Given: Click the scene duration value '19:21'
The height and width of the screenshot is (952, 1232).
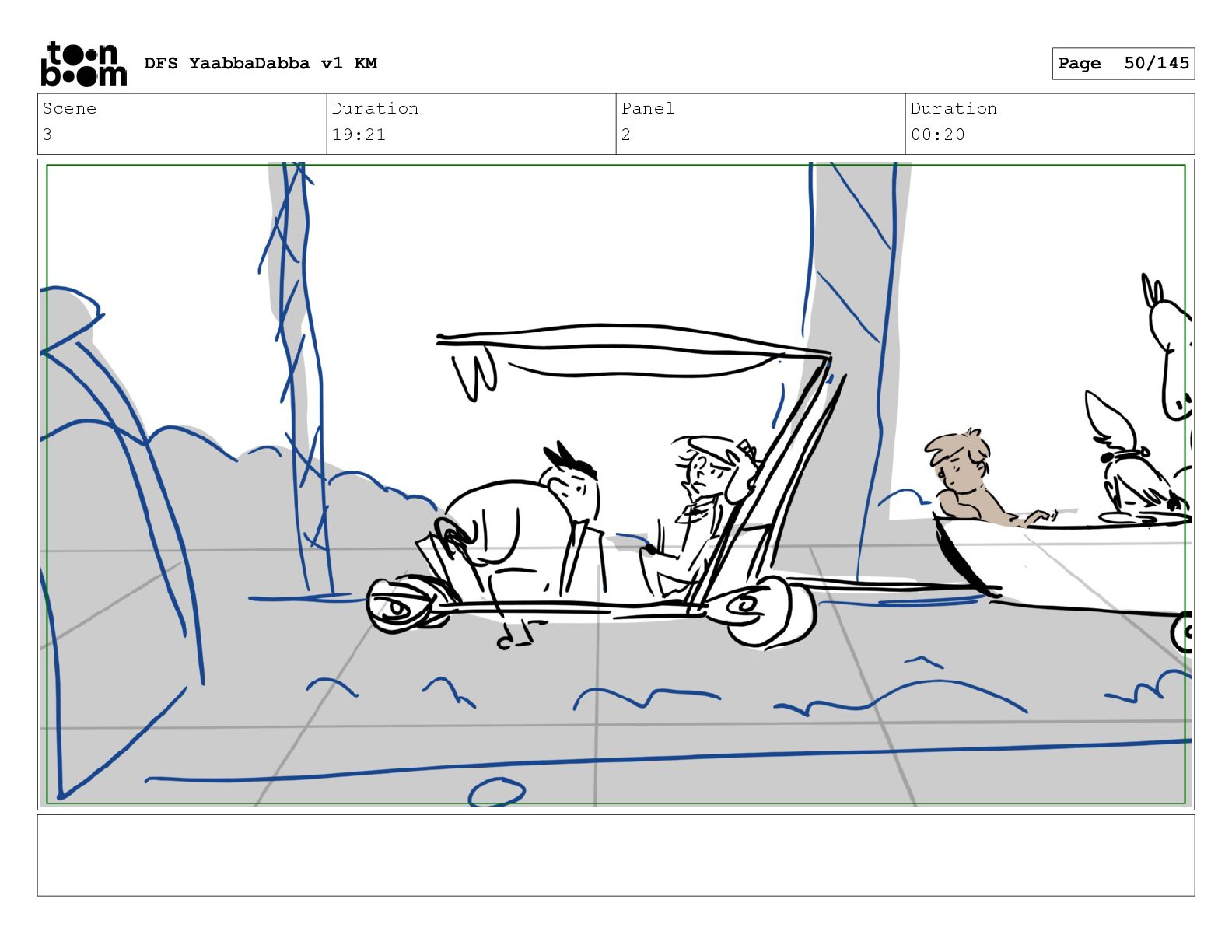Looking at the screenshot, I should pos(359,135).
